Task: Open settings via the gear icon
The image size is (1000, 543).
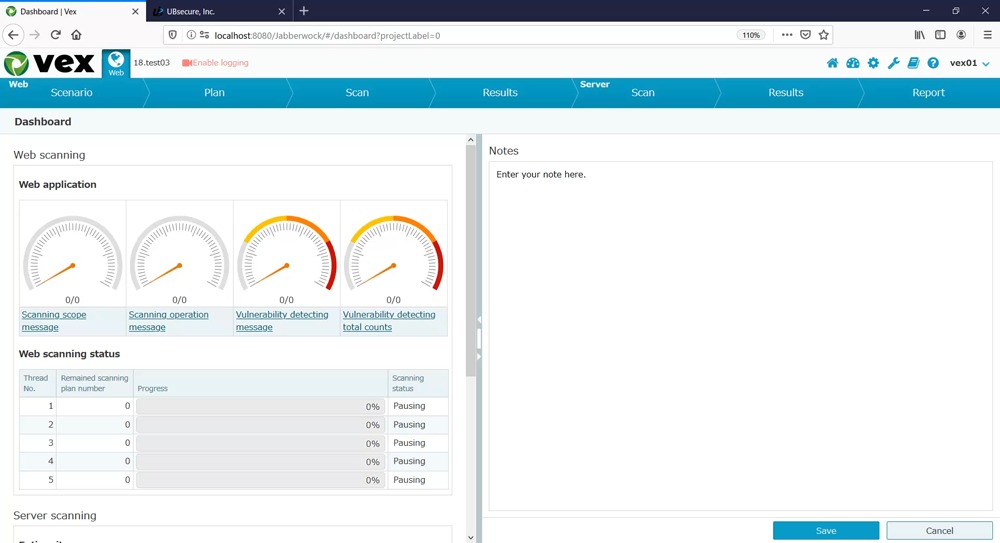Action: pyautogui.click(x=873, y=63)
